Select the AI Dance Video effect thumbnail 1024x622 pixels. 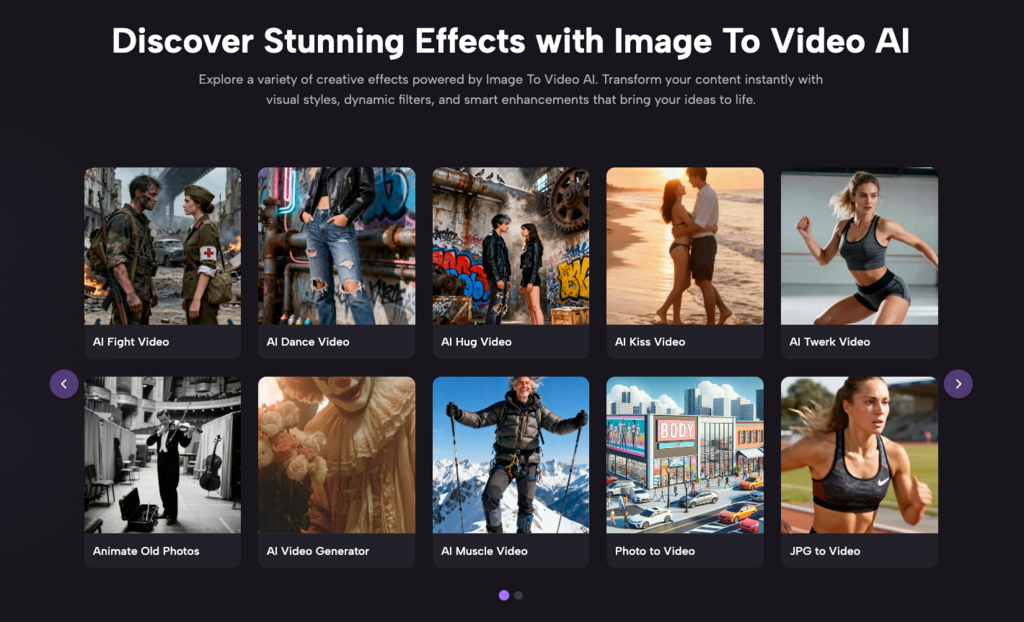point(336,245)
